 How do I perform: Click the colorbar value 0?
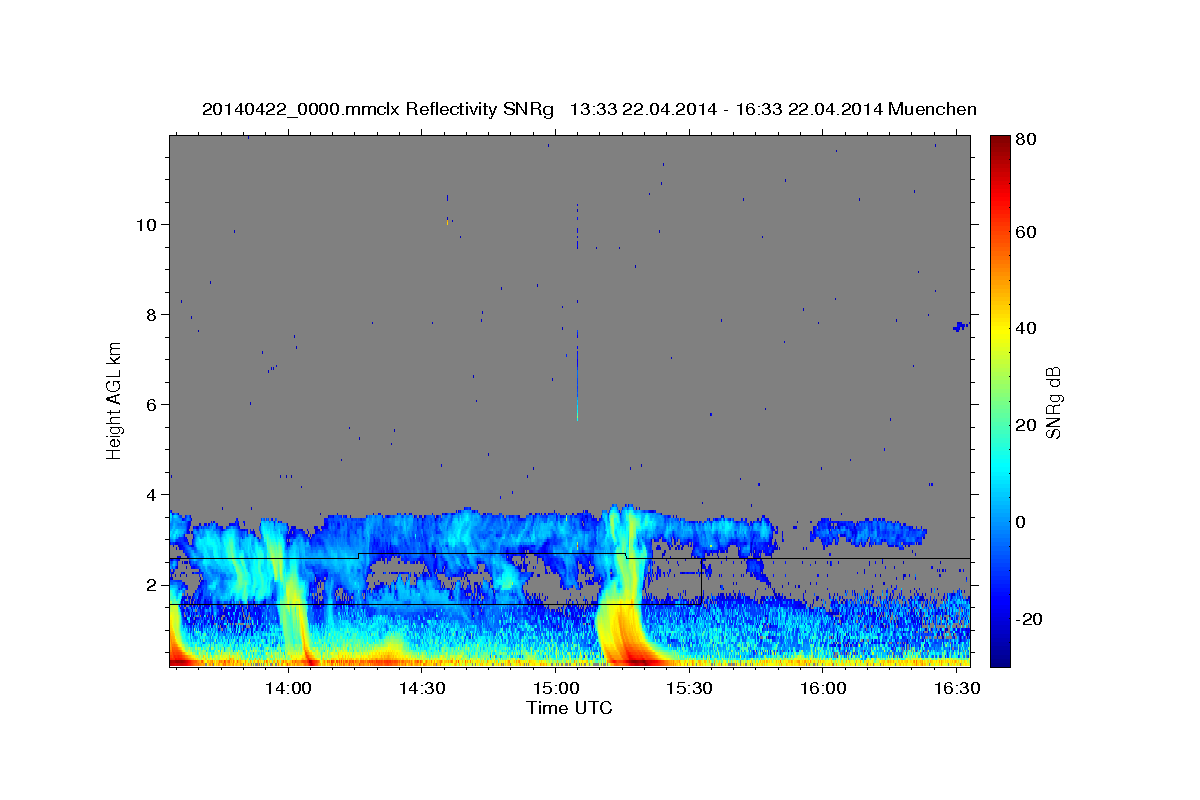click(1021, 522)
